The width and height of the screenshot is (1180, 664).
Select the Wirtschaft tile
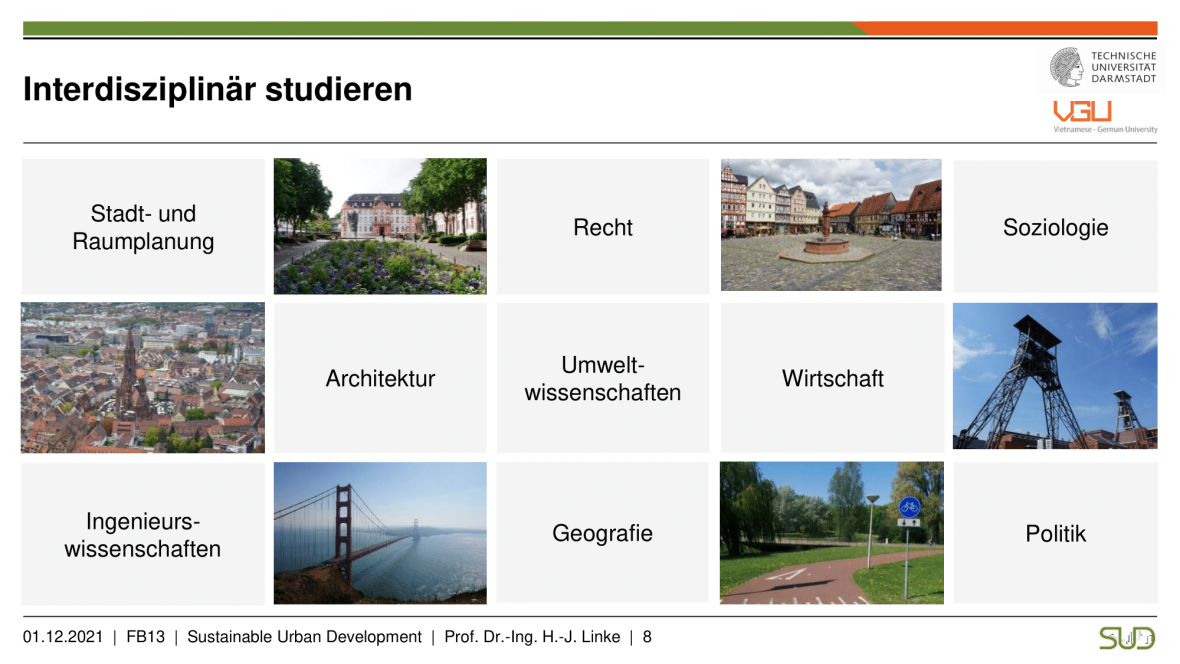832,378
